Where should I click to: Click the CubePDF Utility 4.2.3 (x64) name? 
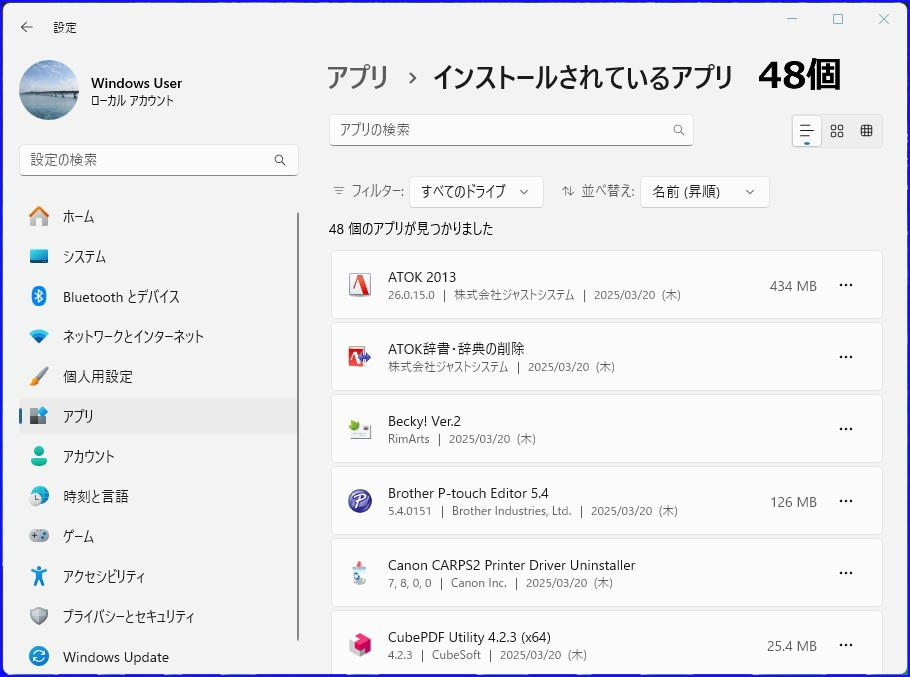(469, 637)
